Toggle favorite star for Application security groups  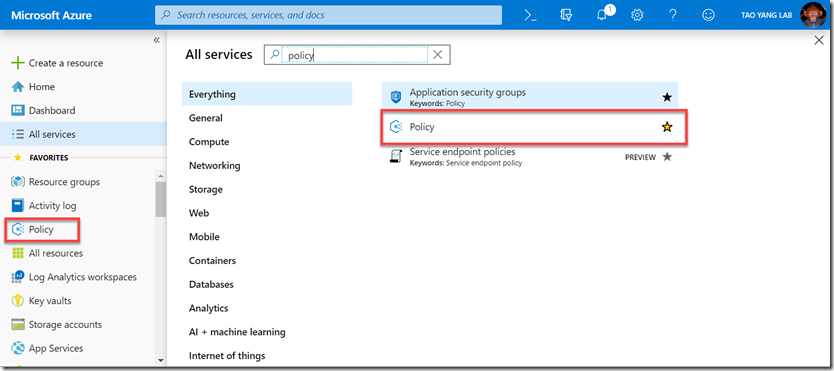667,97
